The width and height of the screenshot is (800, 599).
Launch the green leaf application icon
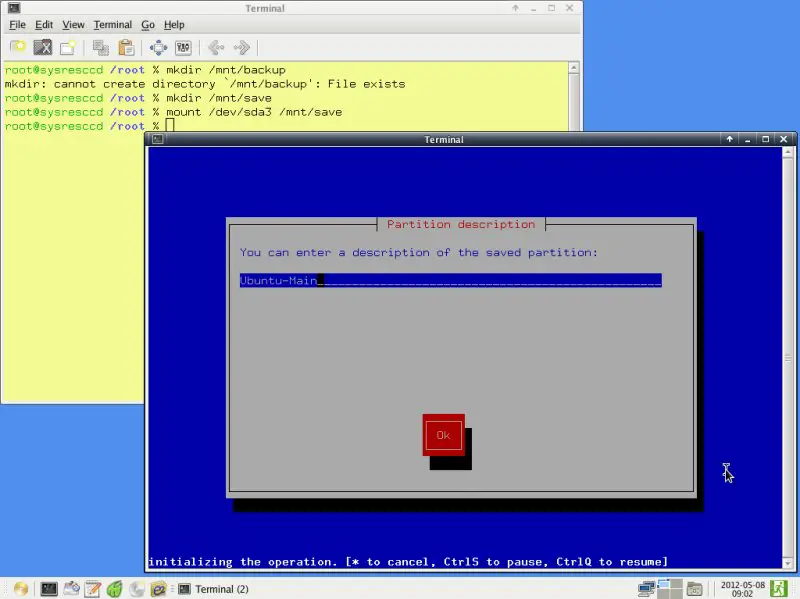point(115,589)
